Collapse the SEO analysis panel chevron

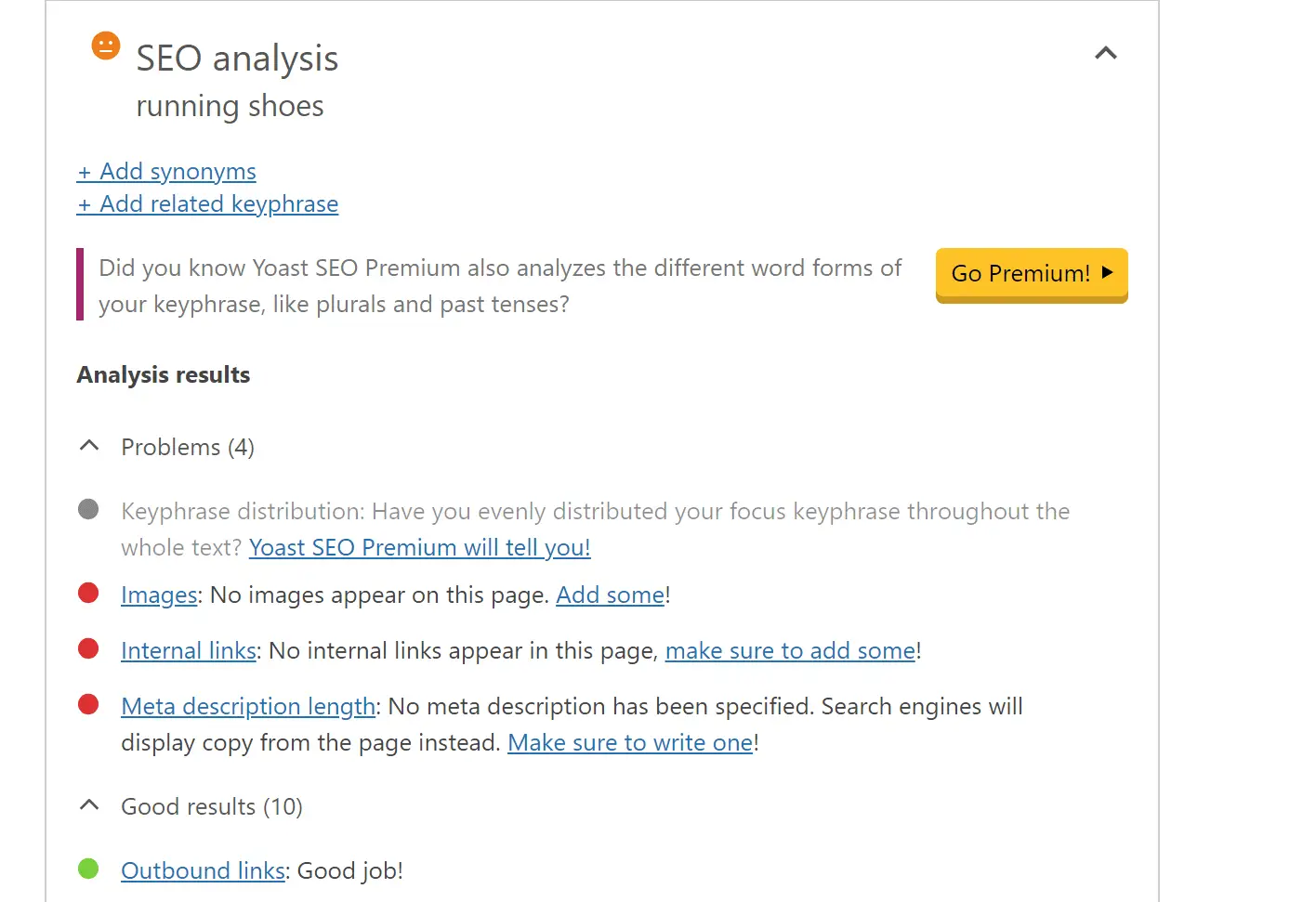click(x=1105, y=54)
